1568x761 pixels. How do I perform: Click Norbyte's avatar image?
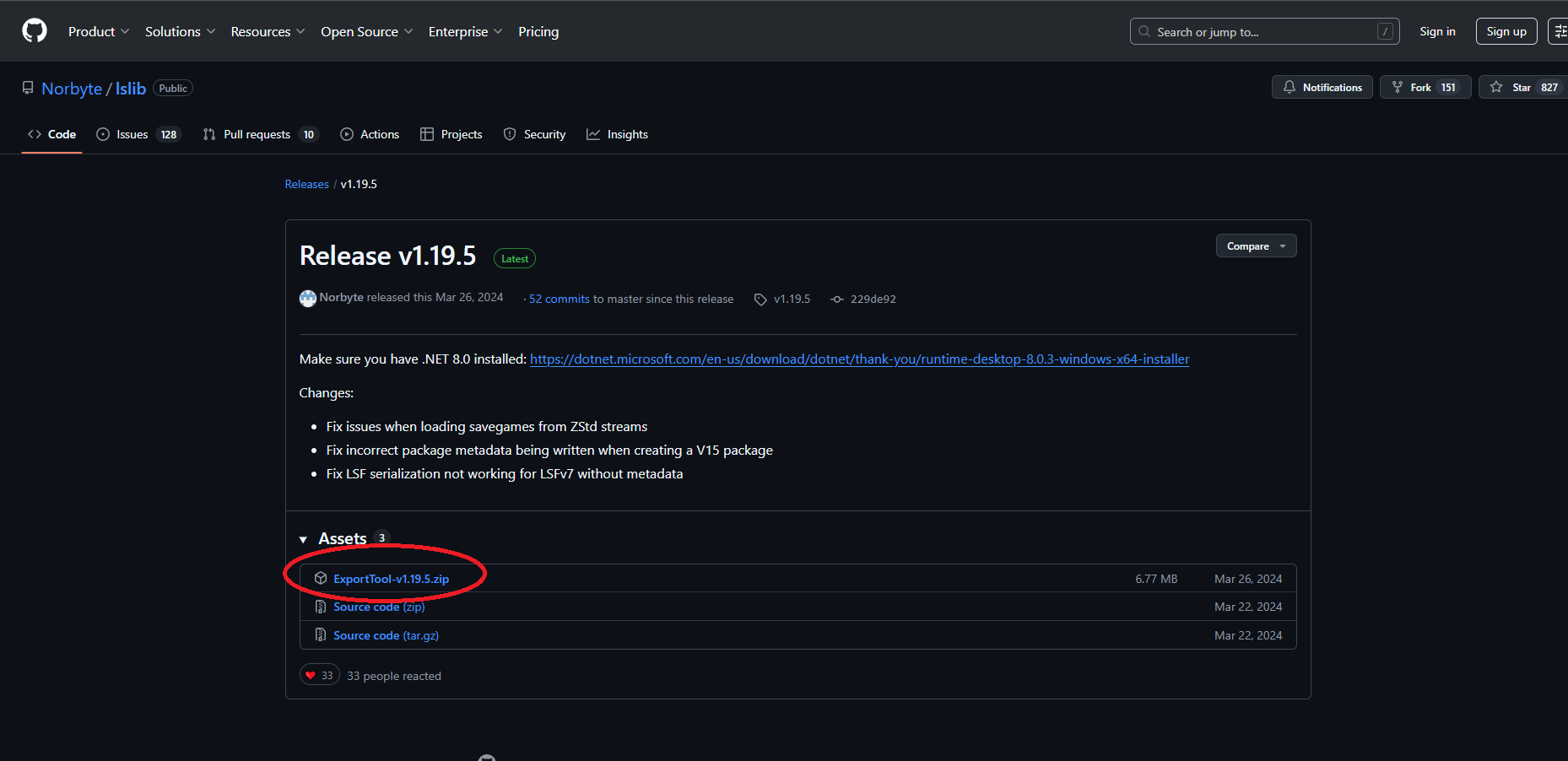tap(308, 298)
